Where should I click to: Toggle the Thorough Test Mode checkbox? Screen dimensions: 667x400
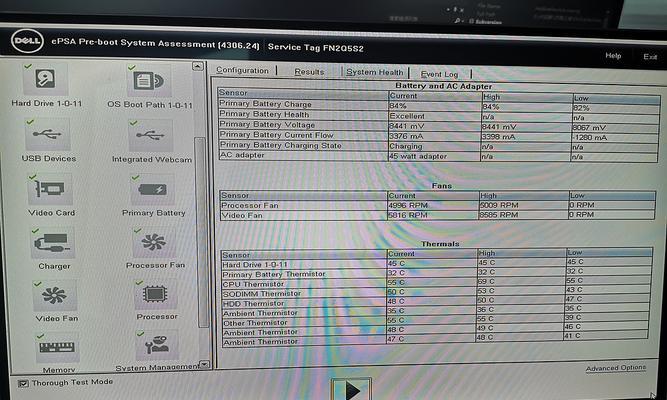coord(23,383)
